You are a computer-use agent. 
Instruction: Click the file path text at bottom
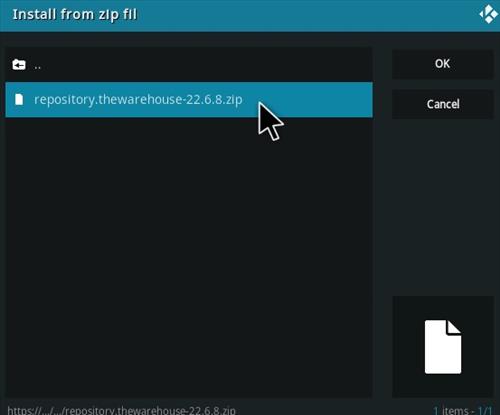(121, 410)
